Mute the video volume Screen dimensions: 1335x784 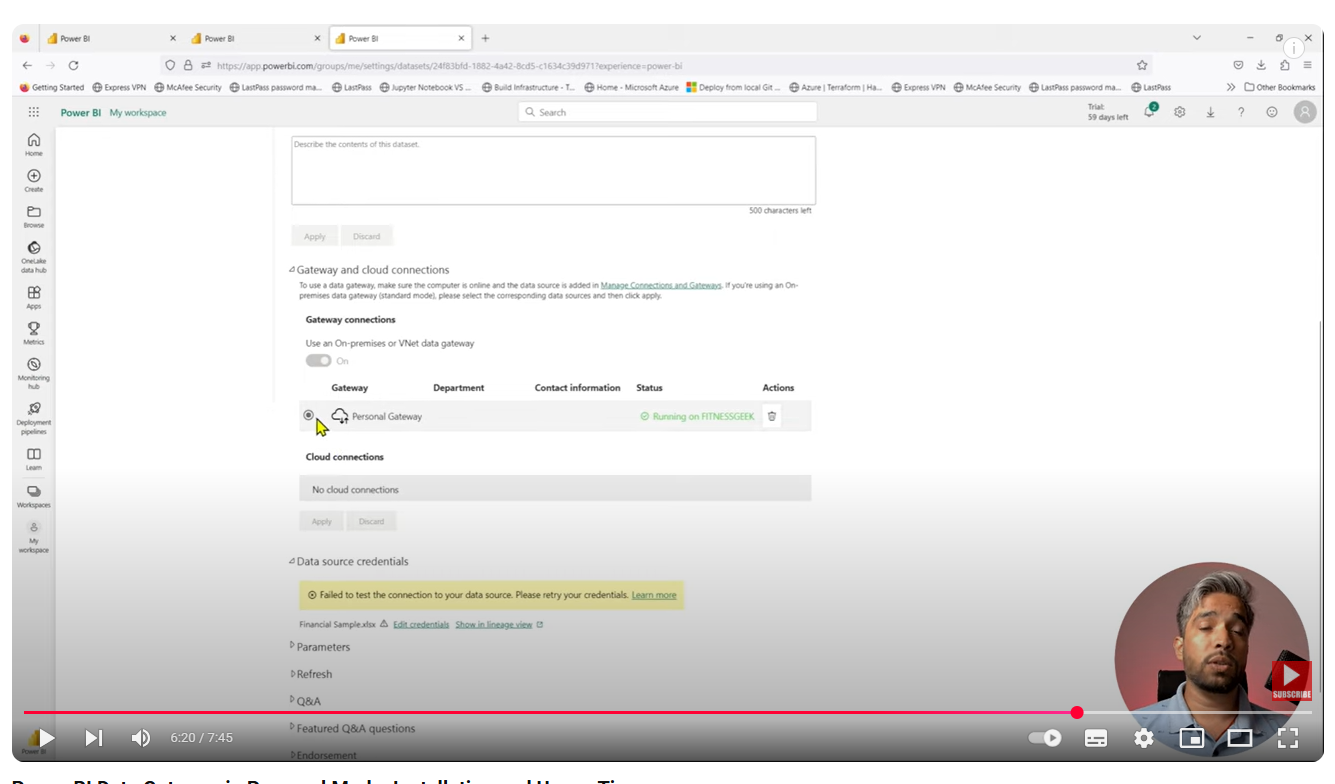pos(141,738)
